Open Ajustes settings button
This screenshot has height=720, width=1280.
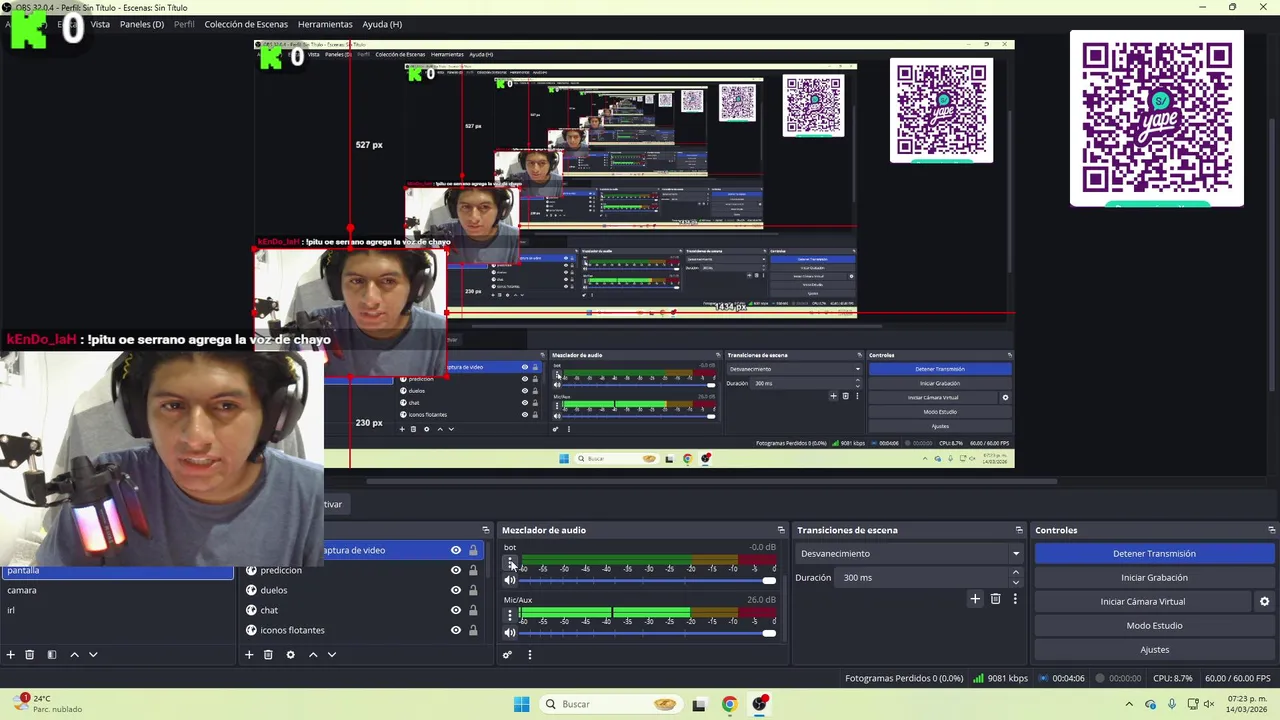(1154, 649)
